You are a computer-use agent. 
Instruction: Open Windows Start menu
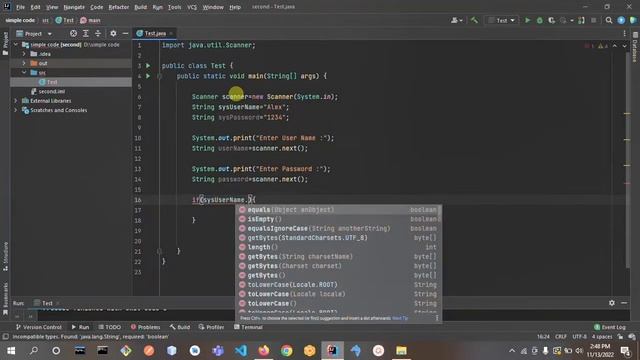pos(11,351)
